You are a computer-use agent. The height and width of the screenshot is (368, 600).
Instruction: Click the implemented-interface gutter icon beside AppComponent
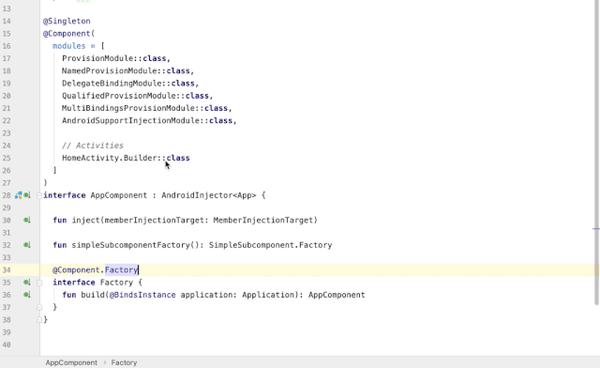(27, 195)
